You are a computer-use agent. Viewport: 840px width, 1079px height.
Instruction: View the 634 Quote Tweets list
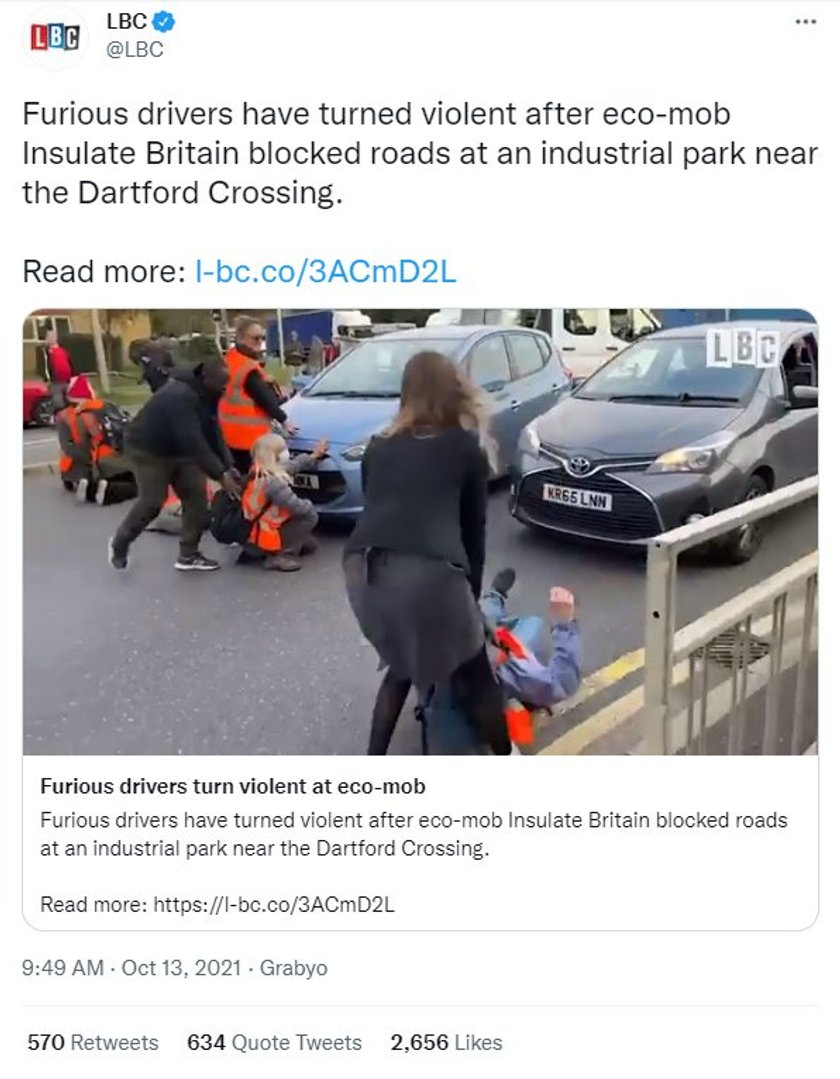(x=274, y=1043)
